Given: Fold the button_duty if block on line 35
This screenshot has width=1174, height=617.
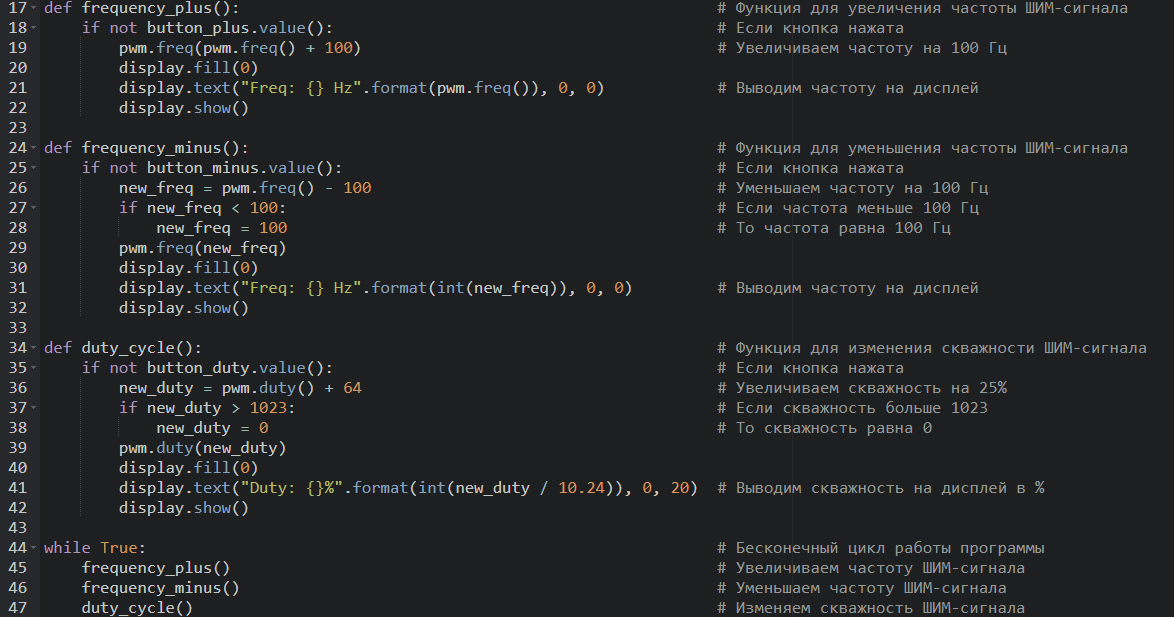Looking at the screenshot, I should click(x=34, y=368).
